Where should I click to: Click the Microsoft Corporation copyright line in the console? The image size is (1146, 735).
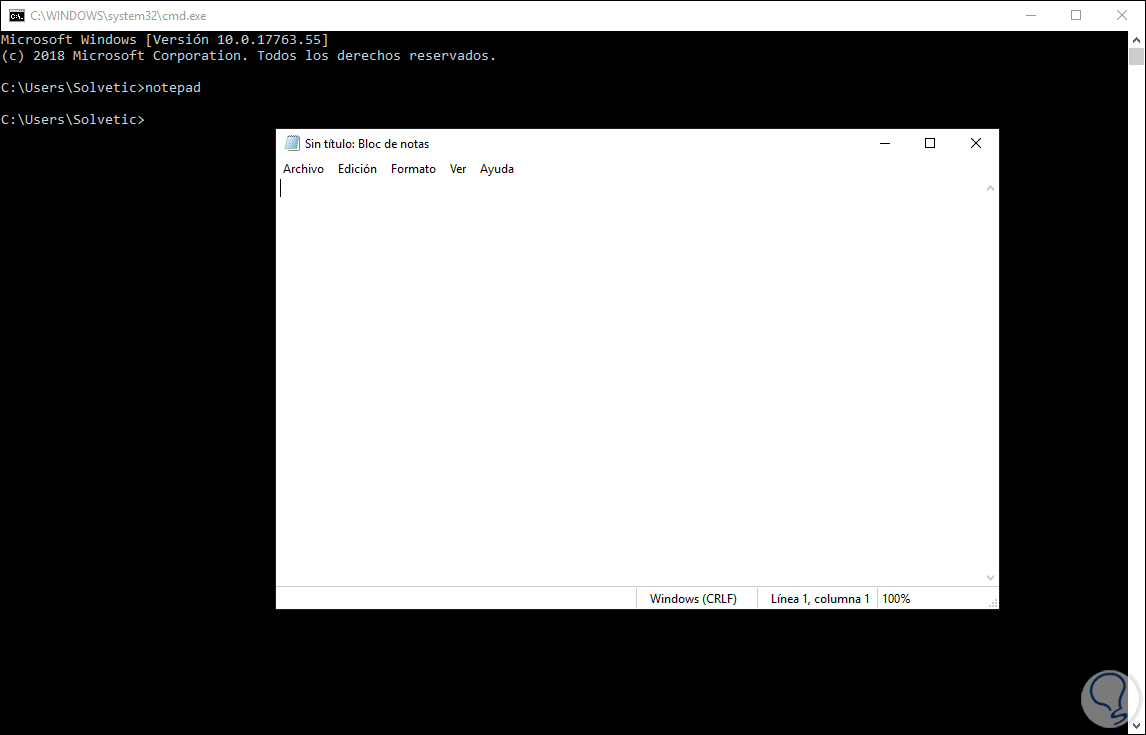pos(248,56)
